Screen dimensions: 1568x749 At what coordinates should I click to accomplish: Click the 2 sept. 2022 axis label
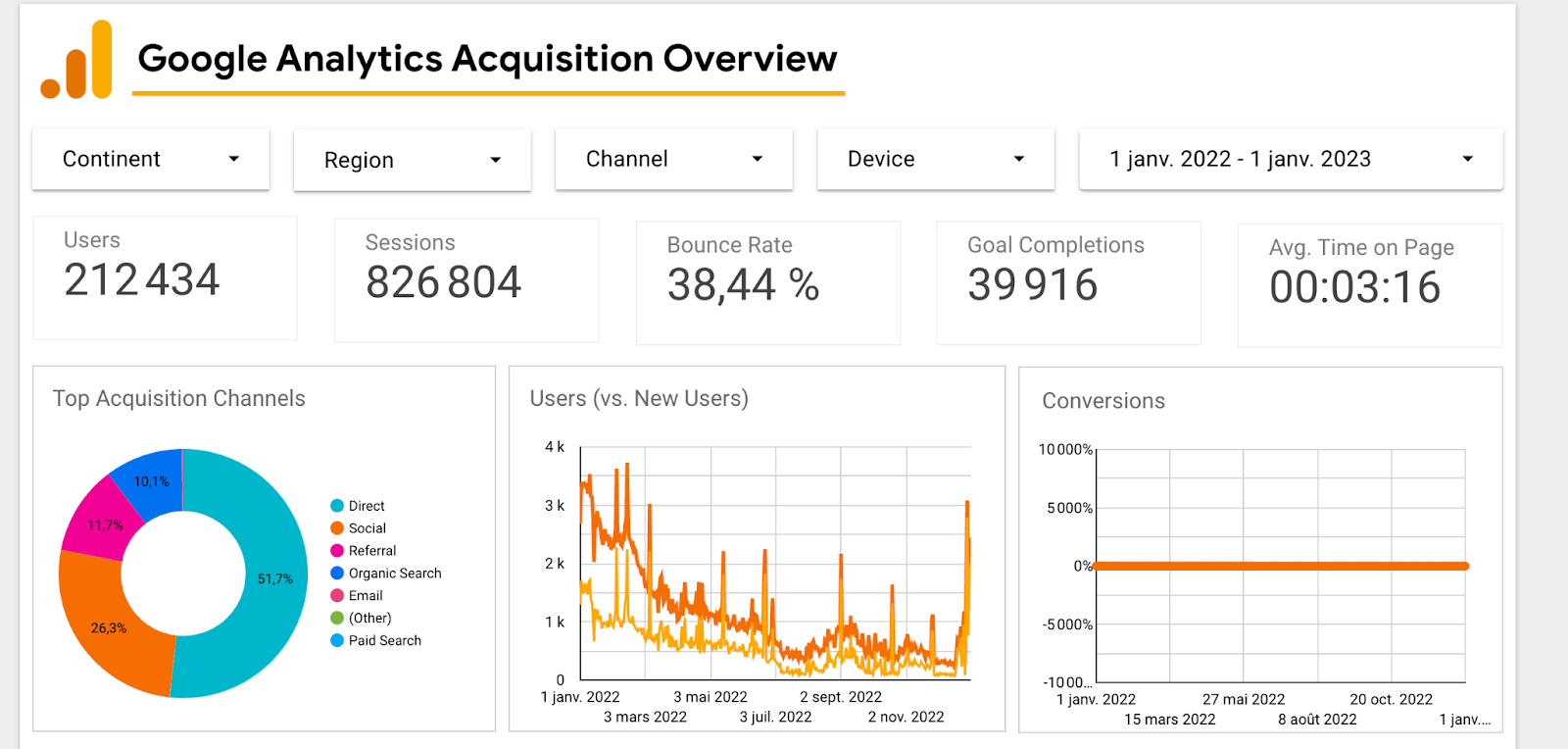click(x=841, y=697)
